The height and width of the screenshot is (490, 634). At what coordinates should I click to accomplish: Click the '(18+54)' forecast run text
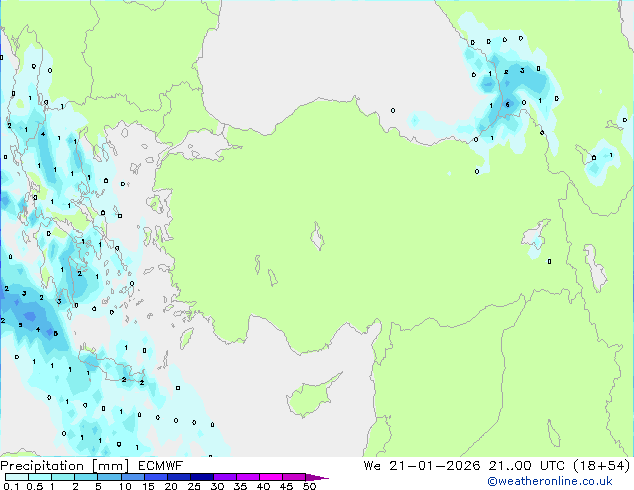602,466
